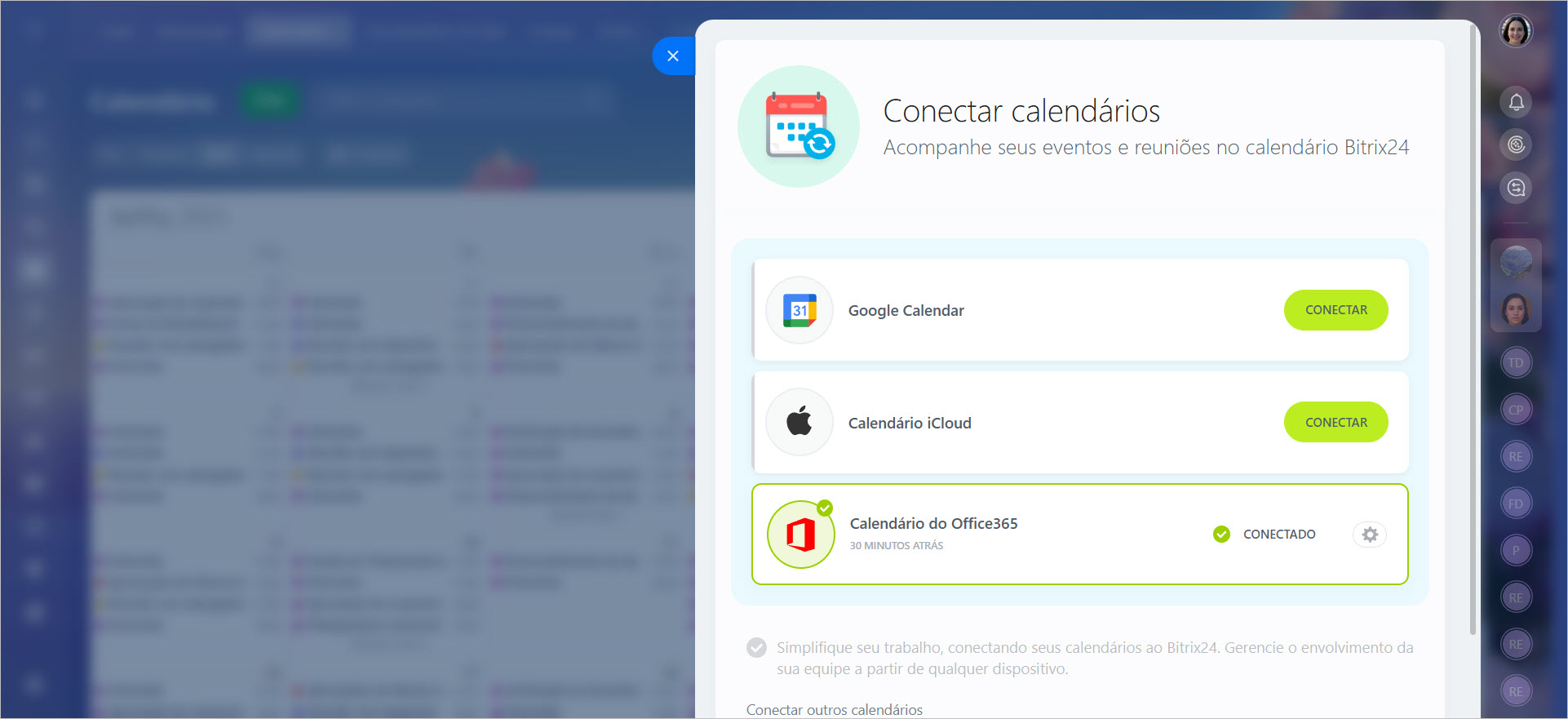
Task: Click the panel's vertical scrollbar
Action: click(1473, 329)
